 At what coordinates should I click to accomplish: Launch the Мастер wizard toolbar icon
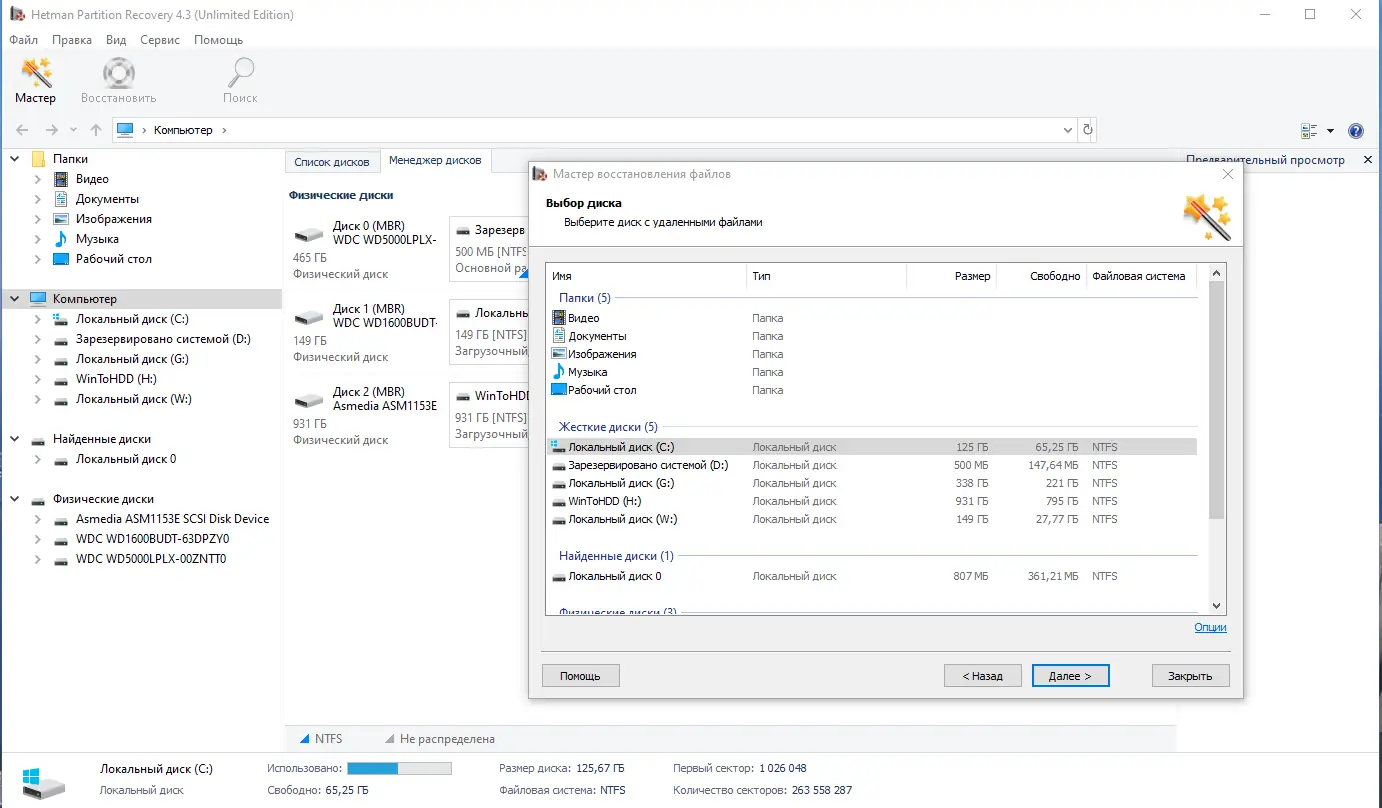coord(36,73)
